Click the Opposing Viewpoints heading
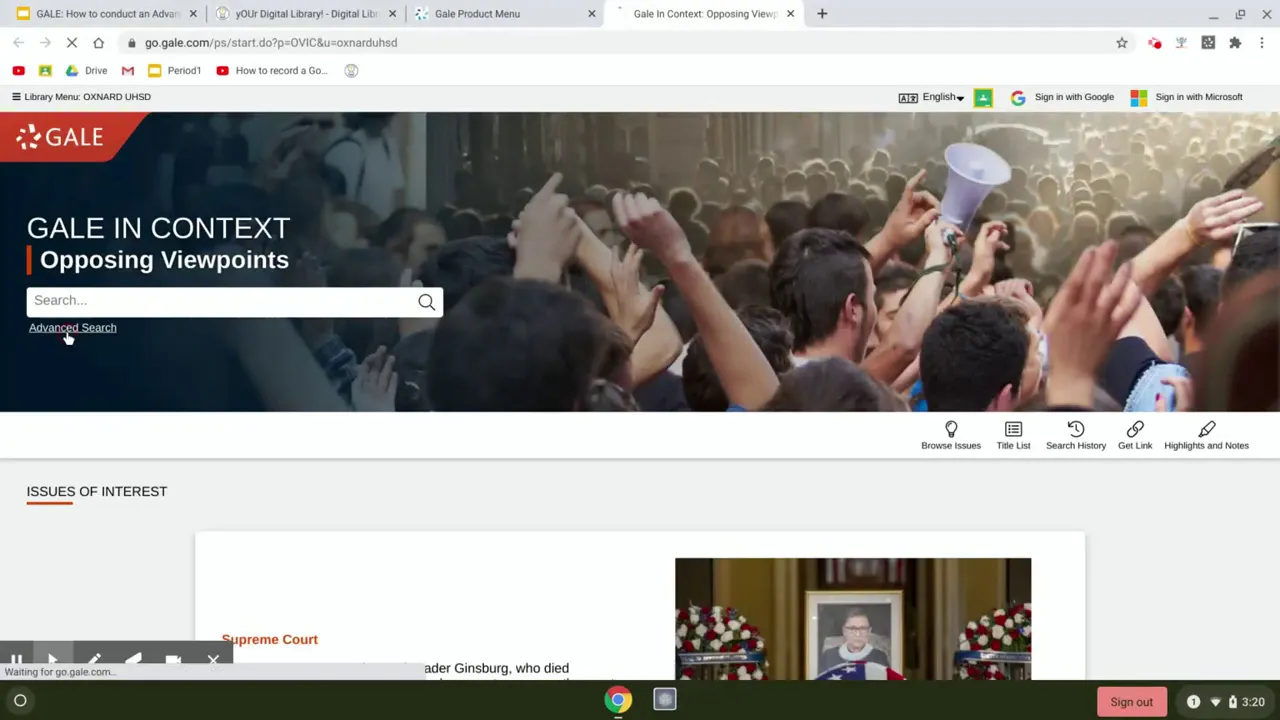 coord(164,260)
